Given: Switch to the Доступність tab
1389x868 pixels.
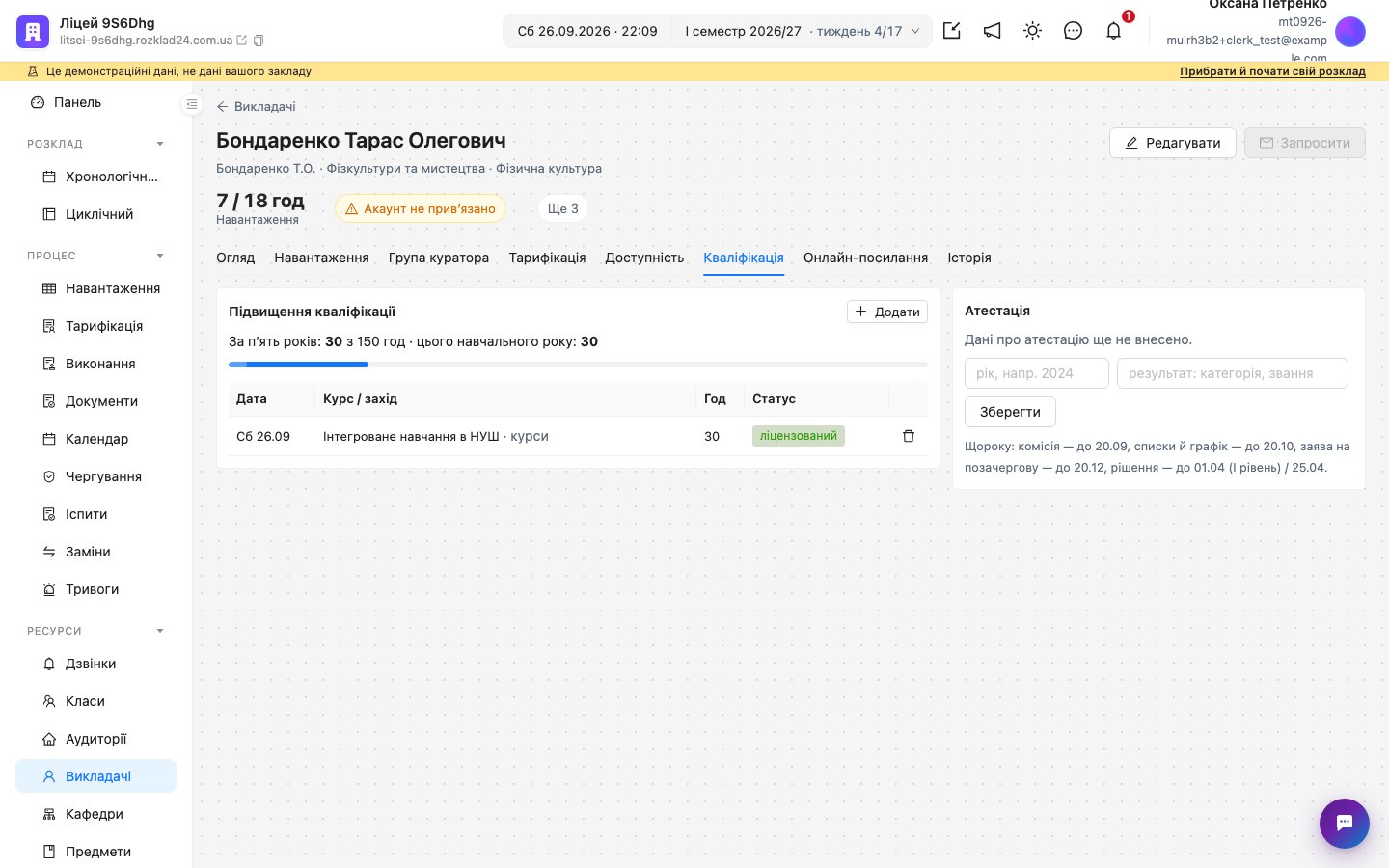Looking at the screenshot, I should pyautogui.click(x=644, y=258).
